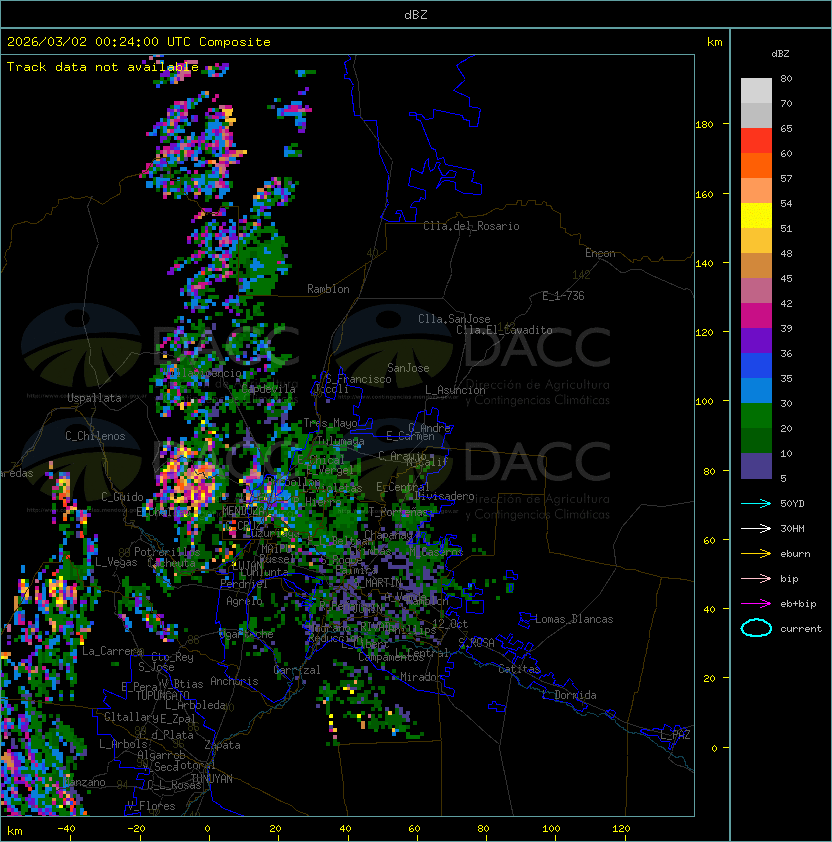Click the '50YD' legend label
832x842 pixels.
pos(792,504)
